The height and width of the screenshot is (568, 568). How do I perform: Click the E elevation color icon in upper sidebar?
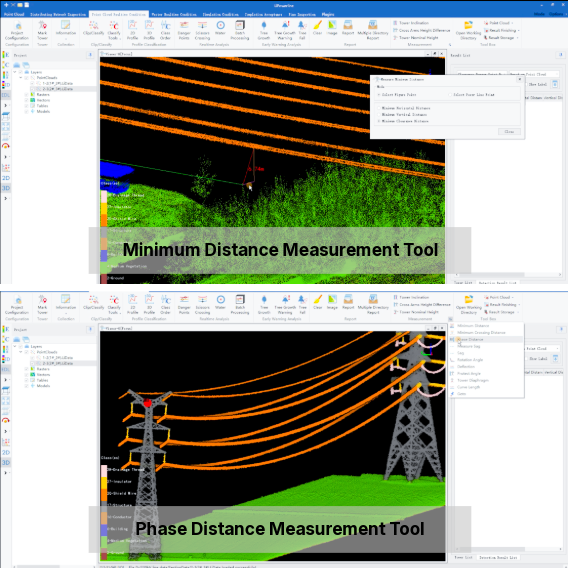point(6,55)
